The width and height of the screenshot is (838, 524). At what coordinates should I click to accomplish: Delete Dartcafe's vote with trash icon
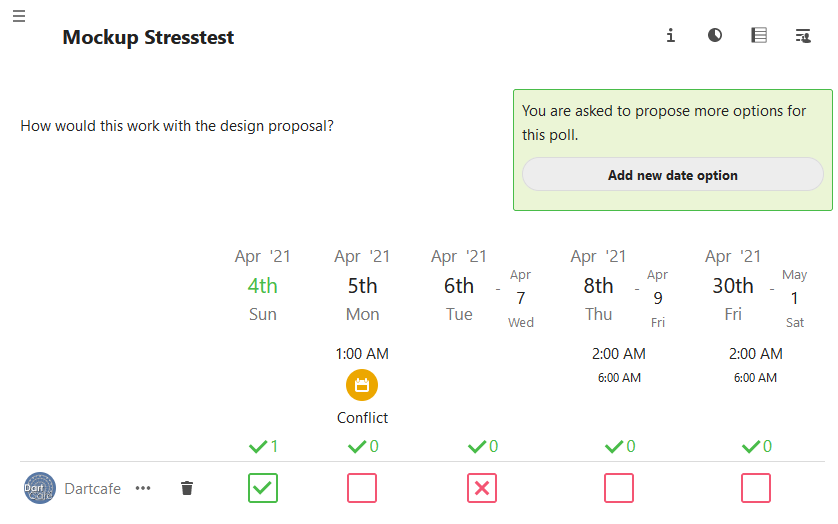pyautogui.click(x=187, y=488)
